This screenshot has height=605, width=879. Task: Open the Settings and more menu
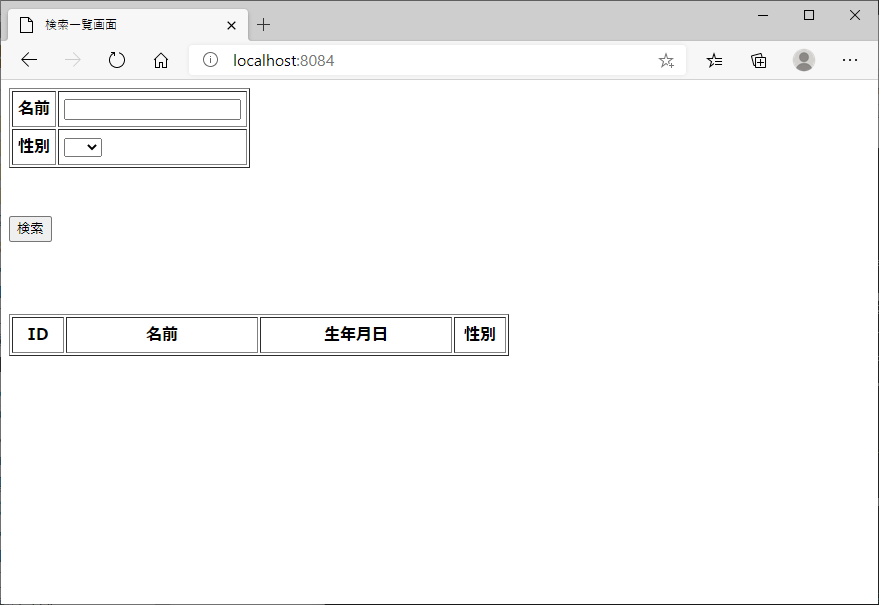pos(850,60)
